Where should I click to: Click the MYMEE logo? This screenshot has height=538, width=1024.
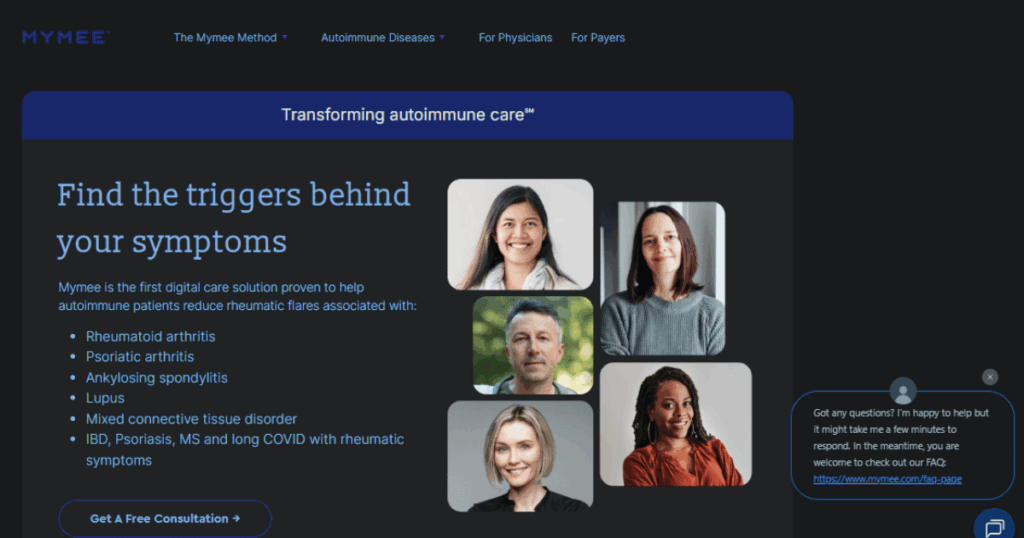tap(66, 37)
